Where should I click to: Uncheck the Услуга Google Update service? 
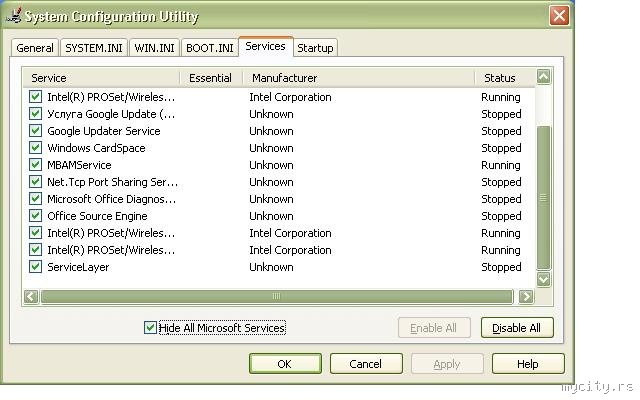coord(36,113)
